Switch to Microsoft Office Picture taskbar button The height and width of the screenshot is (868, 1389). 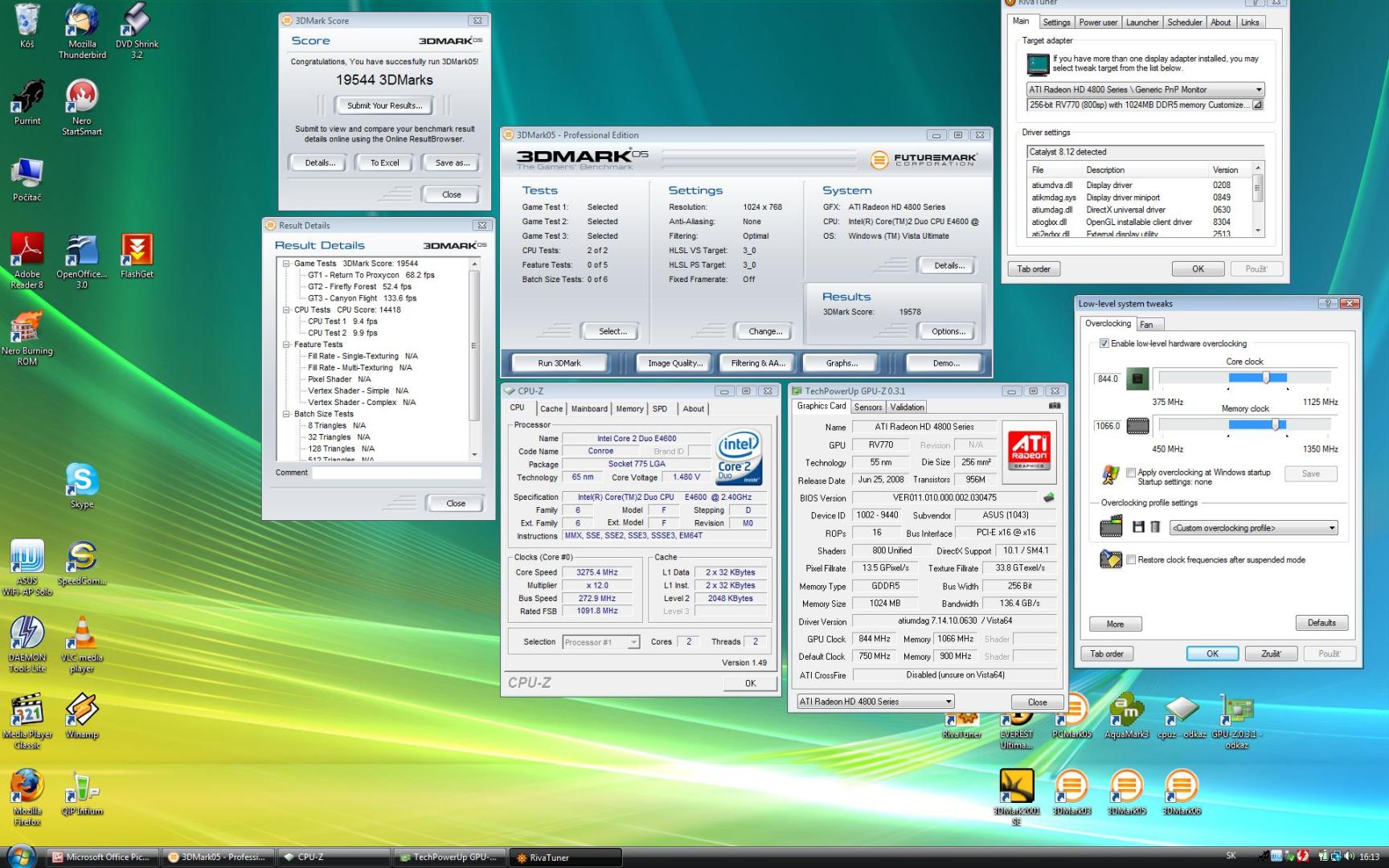(x=103, y=857)
